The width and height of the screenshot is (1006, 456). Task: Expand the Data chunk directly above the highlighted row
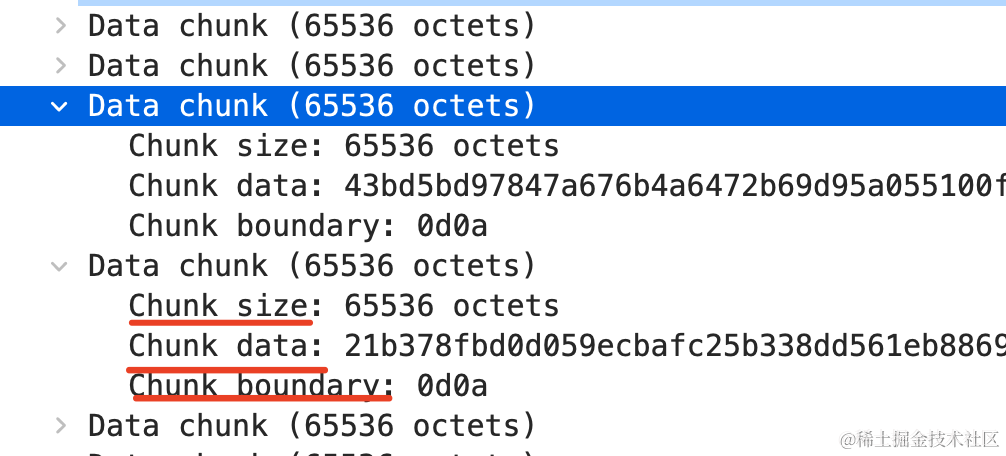(60, 65)
